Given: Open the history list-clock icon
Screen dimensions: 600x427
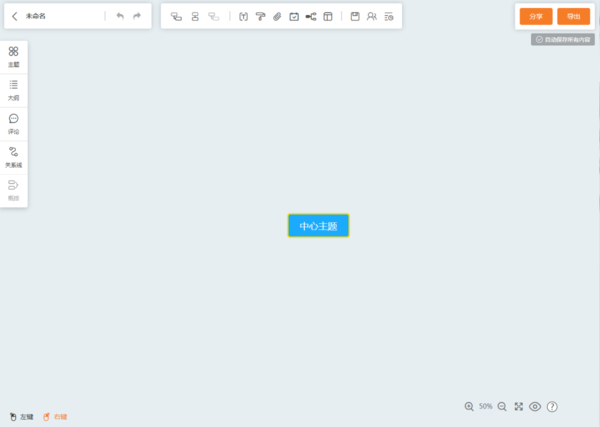Looking at the screenshot, I should [389, 16].
